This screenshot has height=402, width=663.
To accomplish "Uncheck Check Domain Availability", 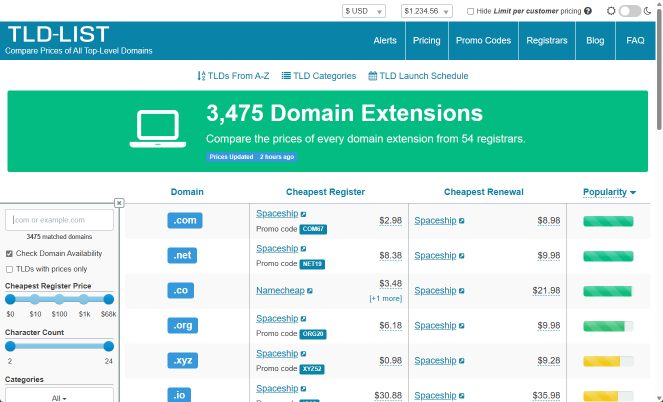I will [9, 254].
